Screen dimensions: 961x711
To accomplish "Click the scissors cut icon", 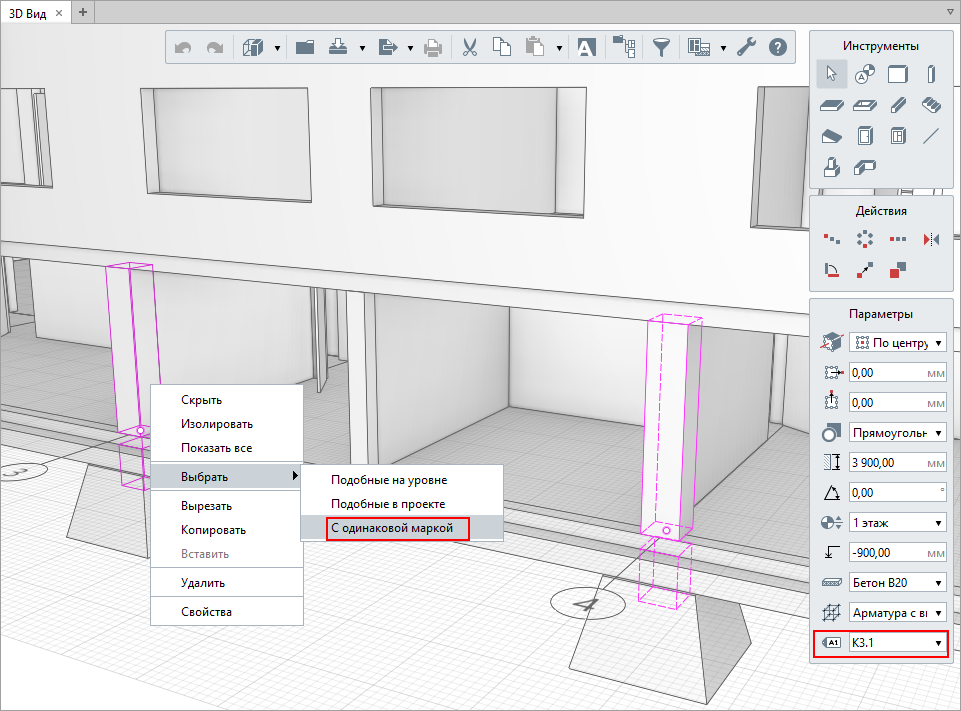I will (469, 46).
